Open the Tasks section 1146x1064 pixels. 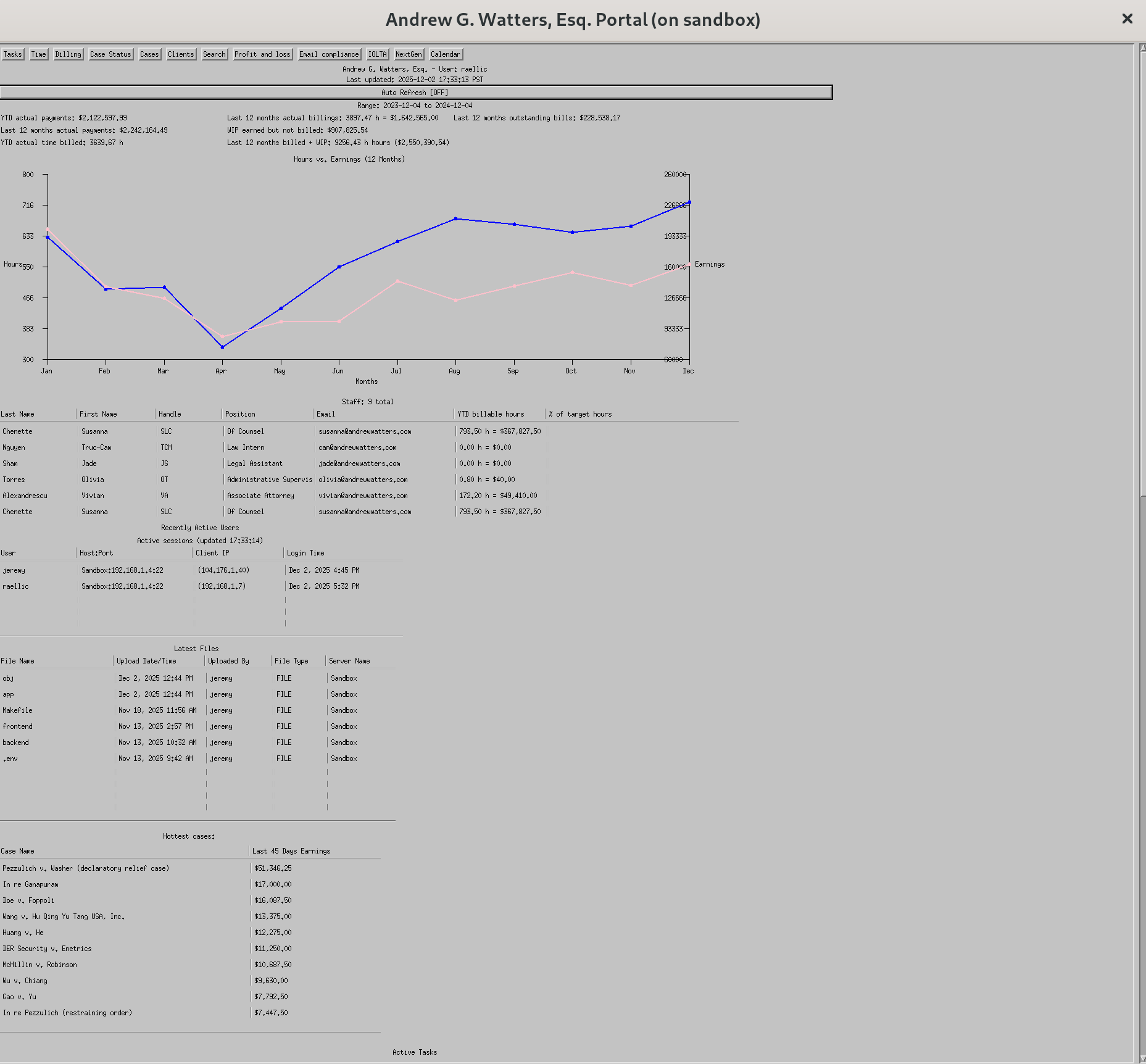pos(12,54)
